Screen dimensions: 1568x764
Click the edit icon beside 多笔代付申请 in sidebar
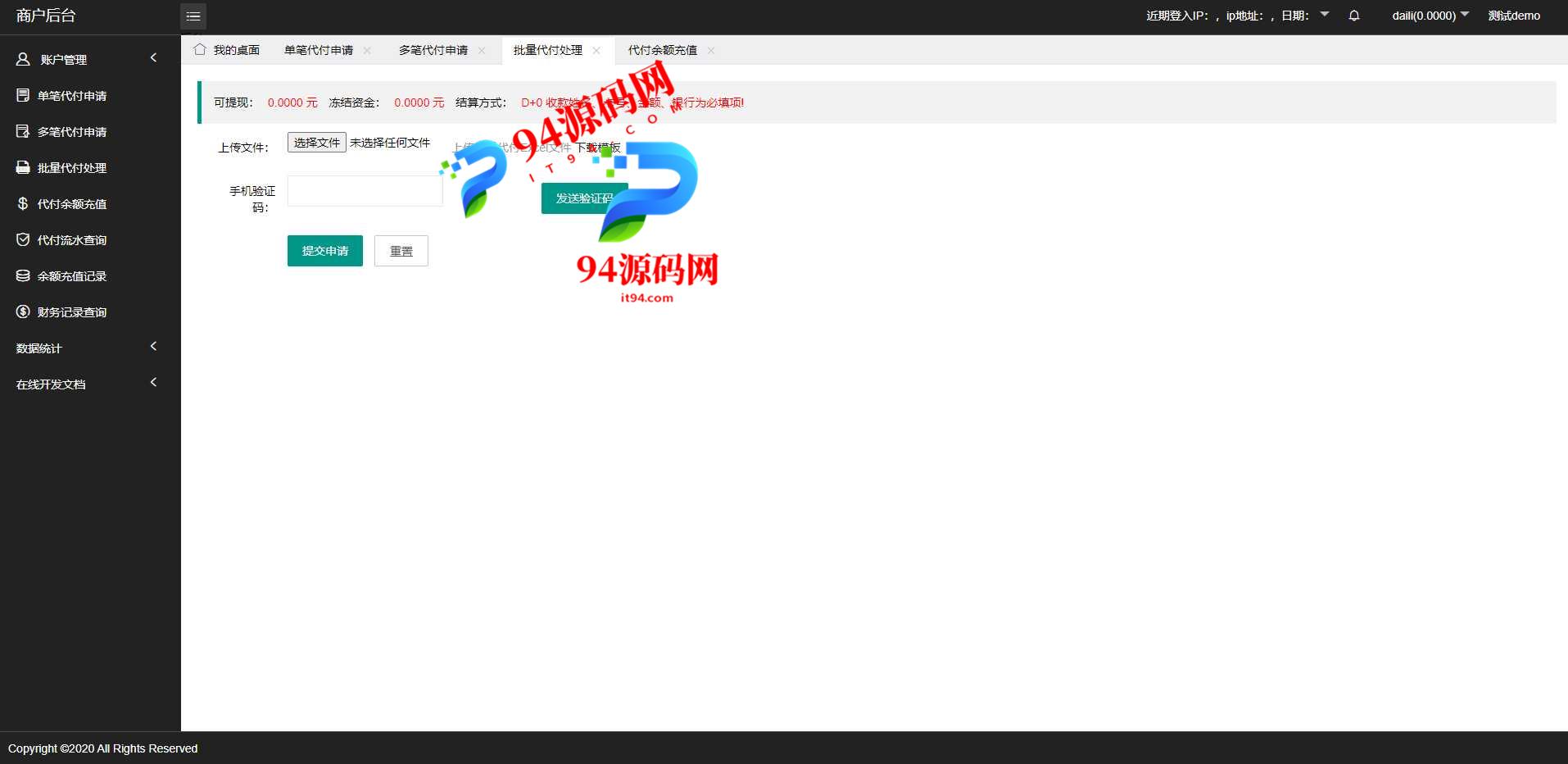(23, 131)
